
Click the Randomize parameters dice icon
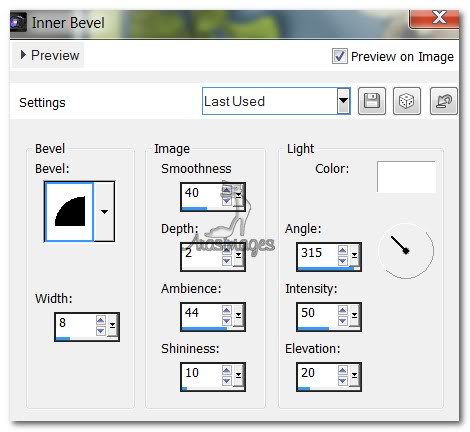[407, 101]
